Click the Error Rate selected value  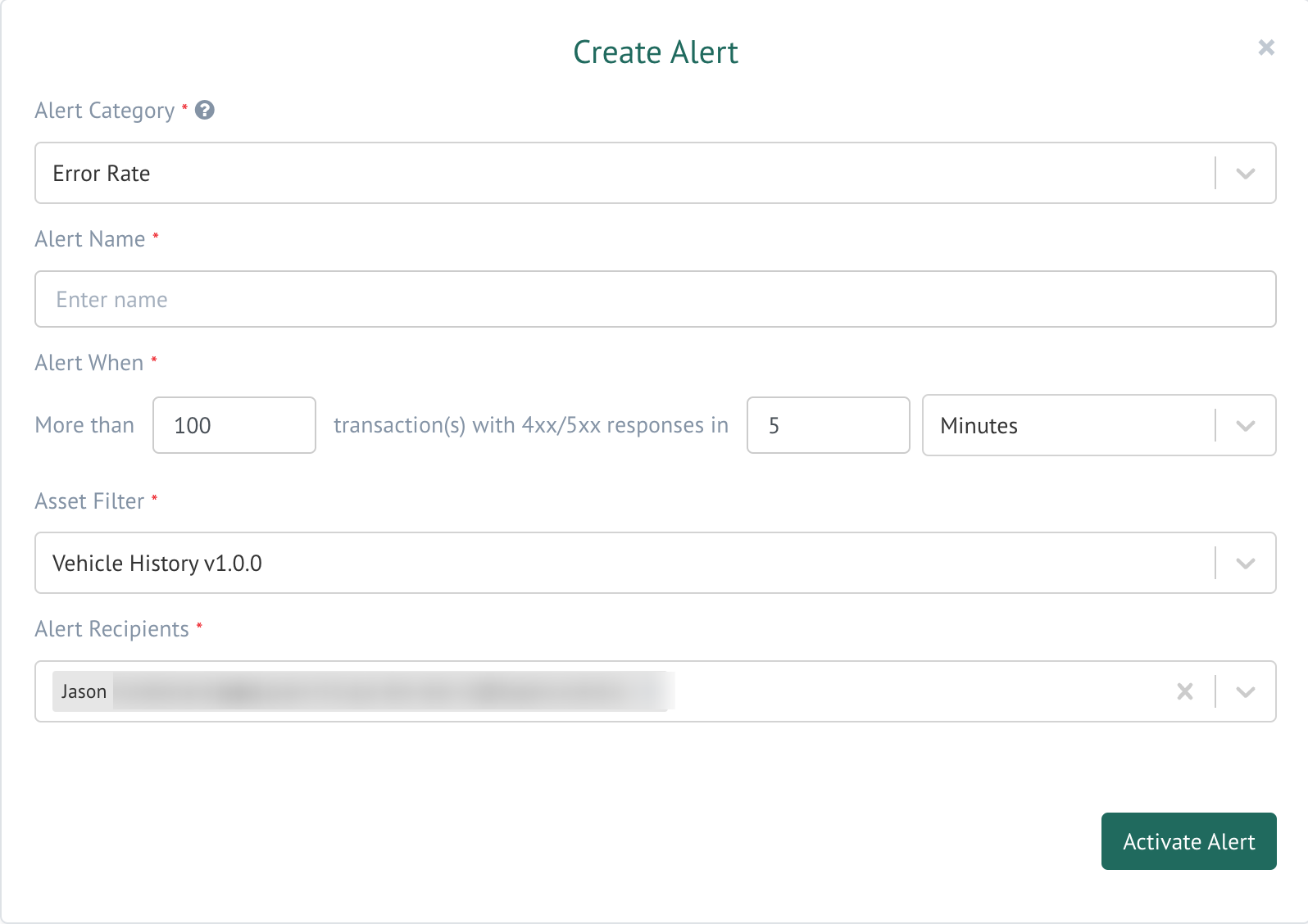tap(102, 174)
